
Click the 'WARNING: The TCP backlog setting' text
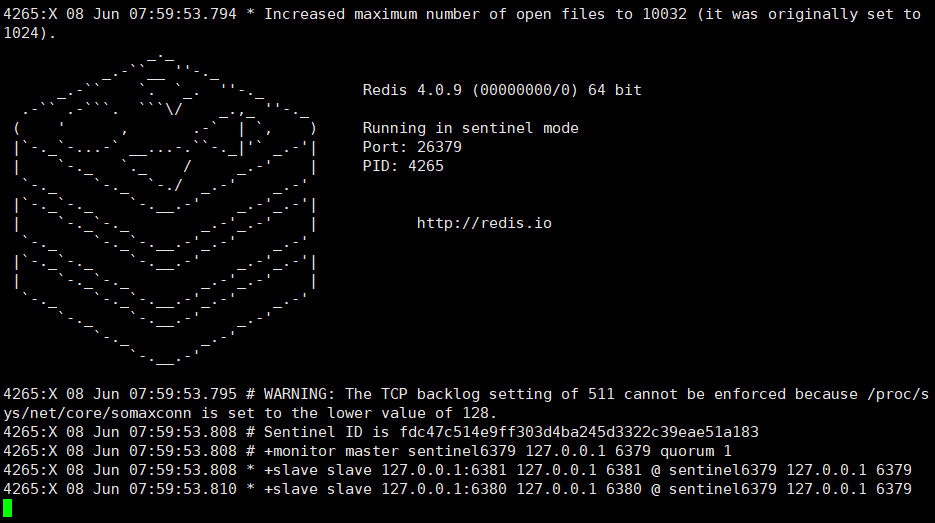pyautogui.click(x=408, y=394)
